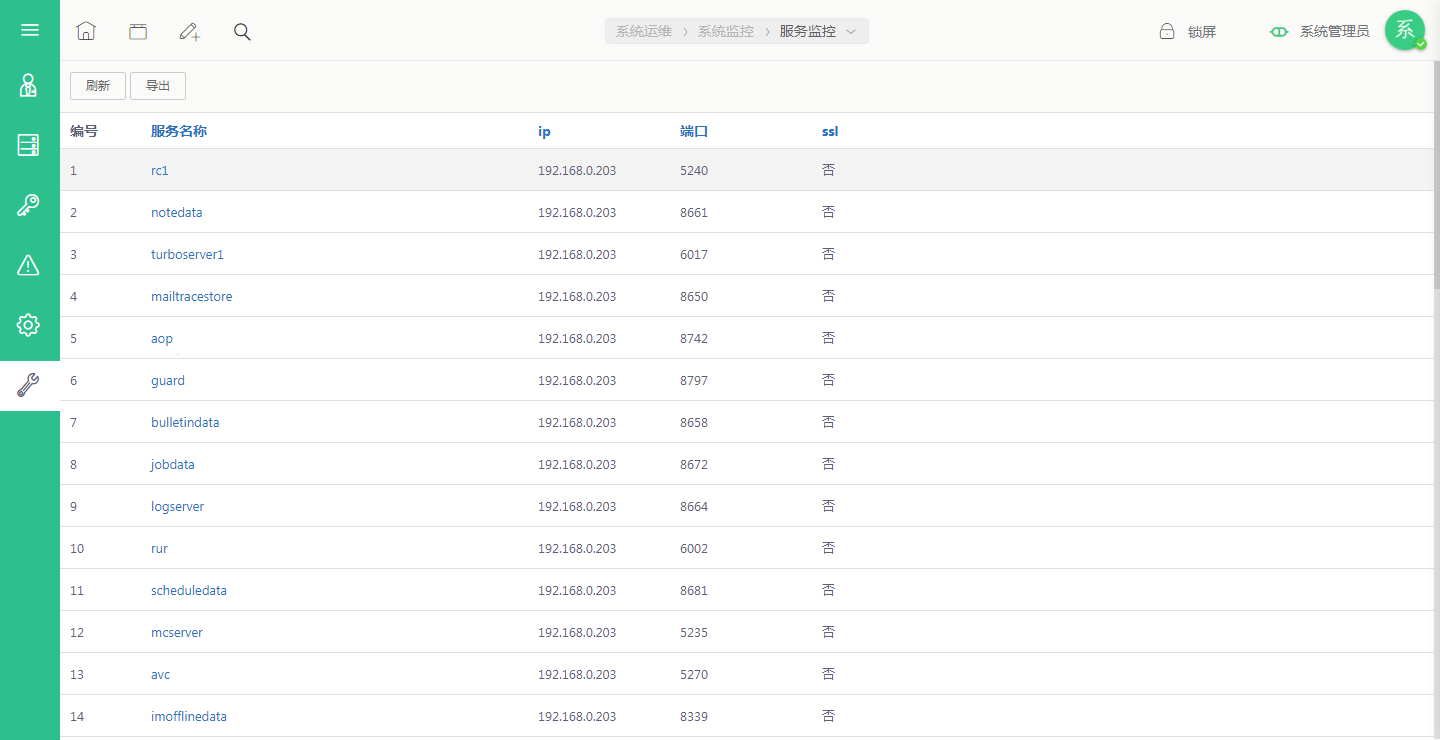Sort by the 编号 column header

pyautogui.click(x=84, y=131)
